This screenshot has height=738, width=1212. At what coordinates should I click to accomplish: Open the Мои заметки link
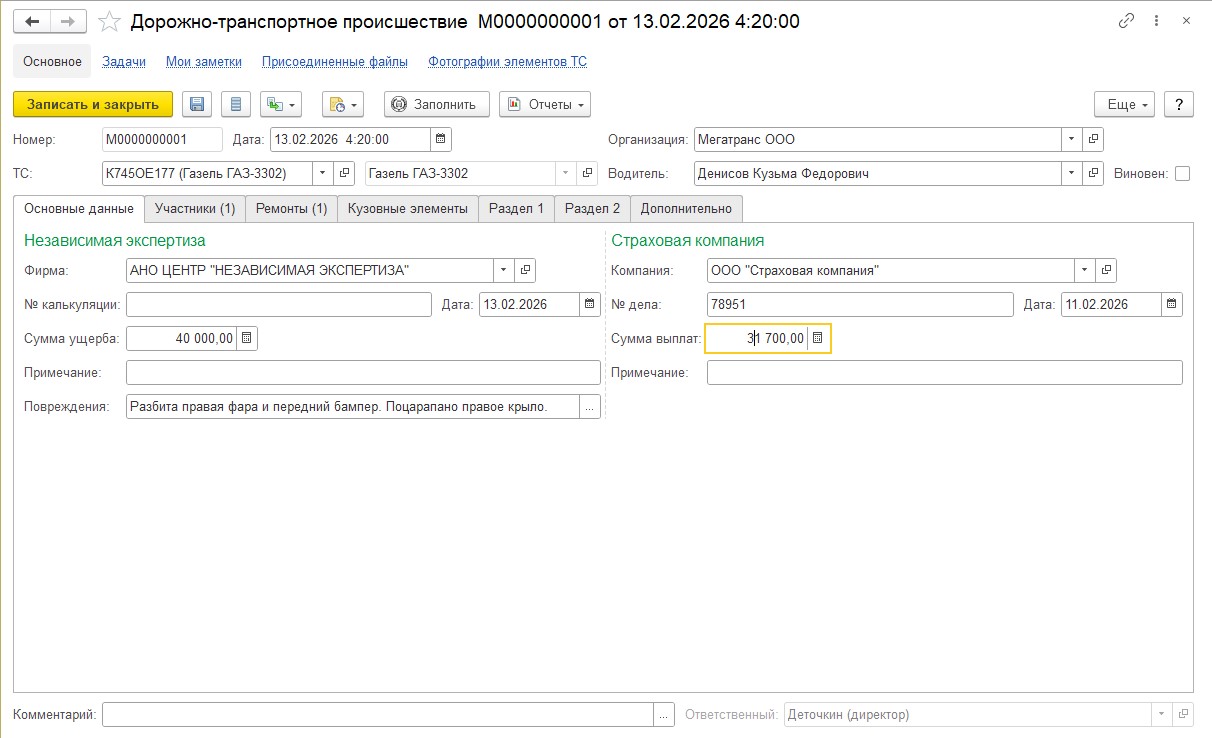click(x=204, y=61)
